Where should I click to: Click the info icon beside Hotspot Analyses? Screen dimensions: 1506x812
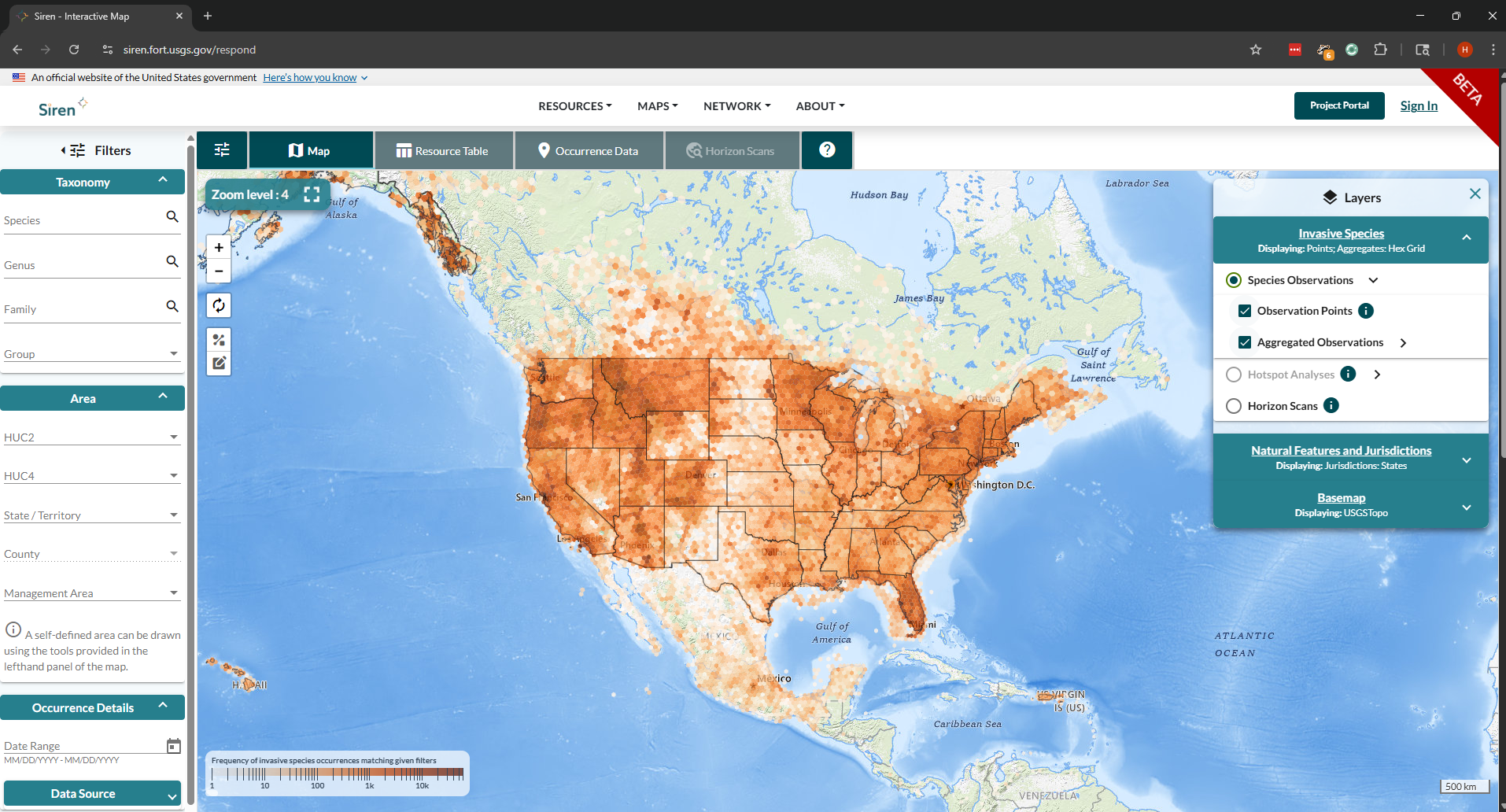pos(1348,374)
